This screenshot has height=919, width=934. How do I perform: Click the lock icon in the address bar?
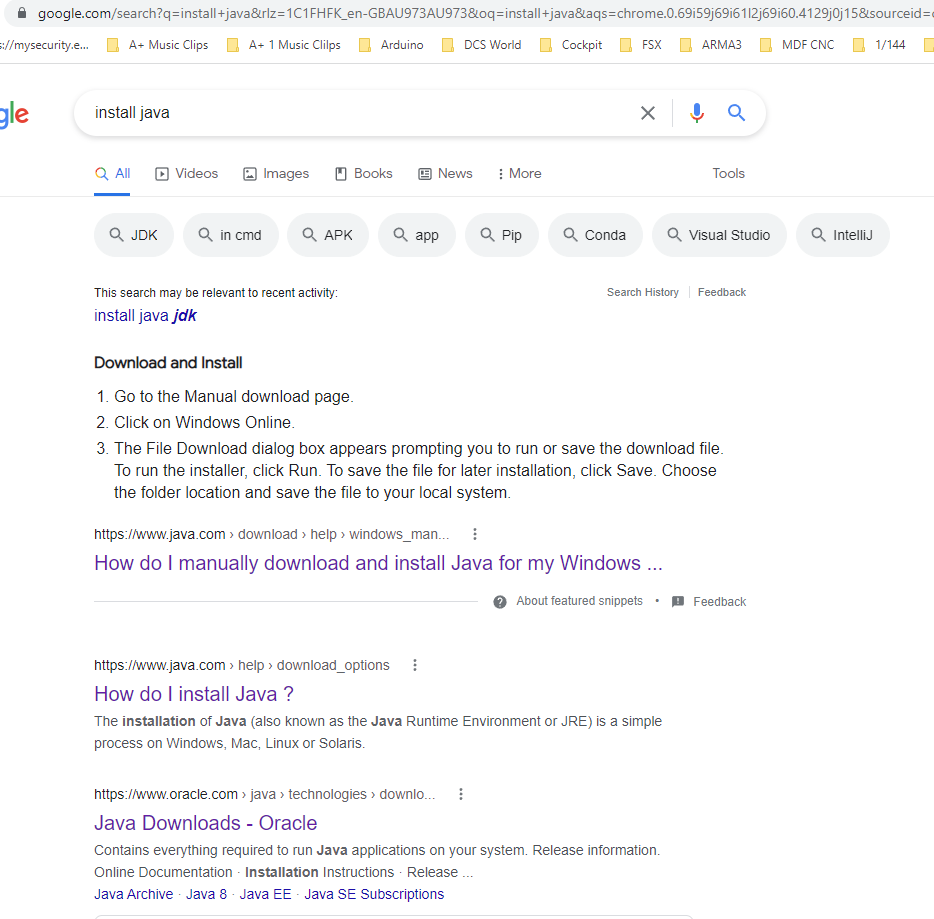22,13
